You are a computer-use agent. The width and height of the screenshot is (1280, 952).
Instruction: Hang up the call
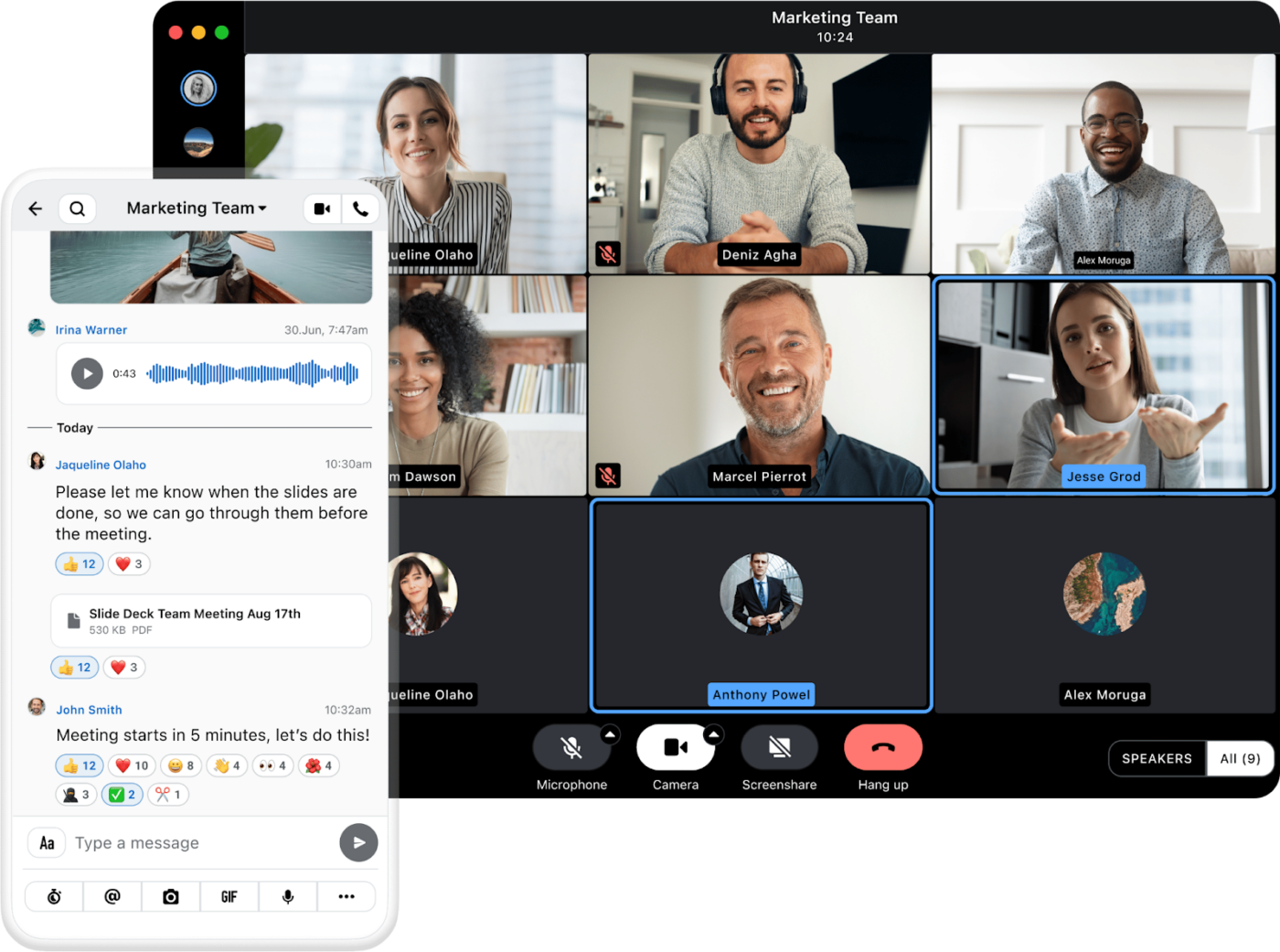883,748
